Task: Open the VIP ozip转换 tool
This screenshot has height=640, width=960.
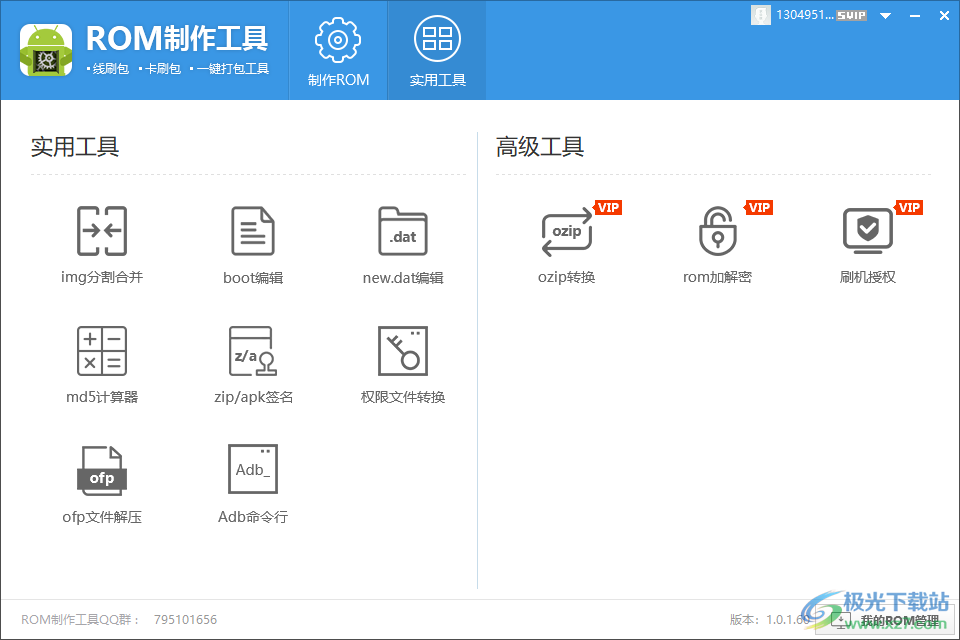Action: (566, 243)
